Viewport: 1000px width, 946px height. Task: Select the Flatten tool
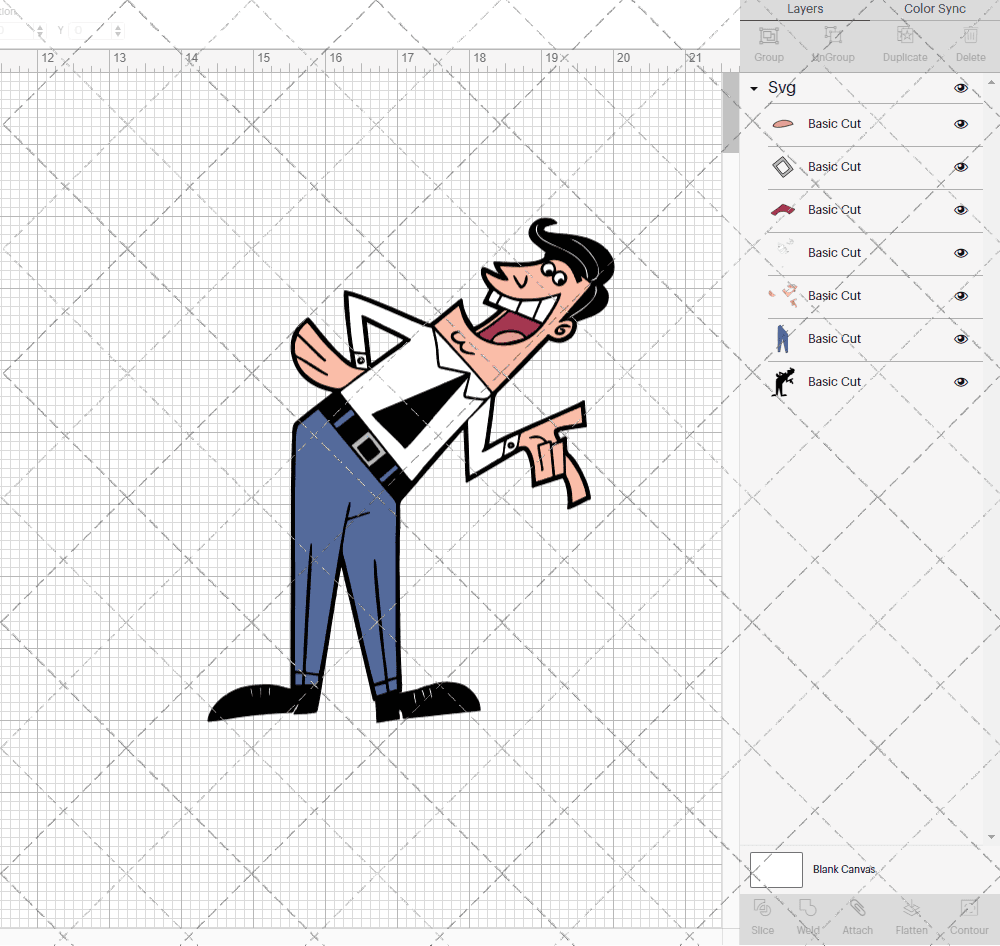(911, 908)
